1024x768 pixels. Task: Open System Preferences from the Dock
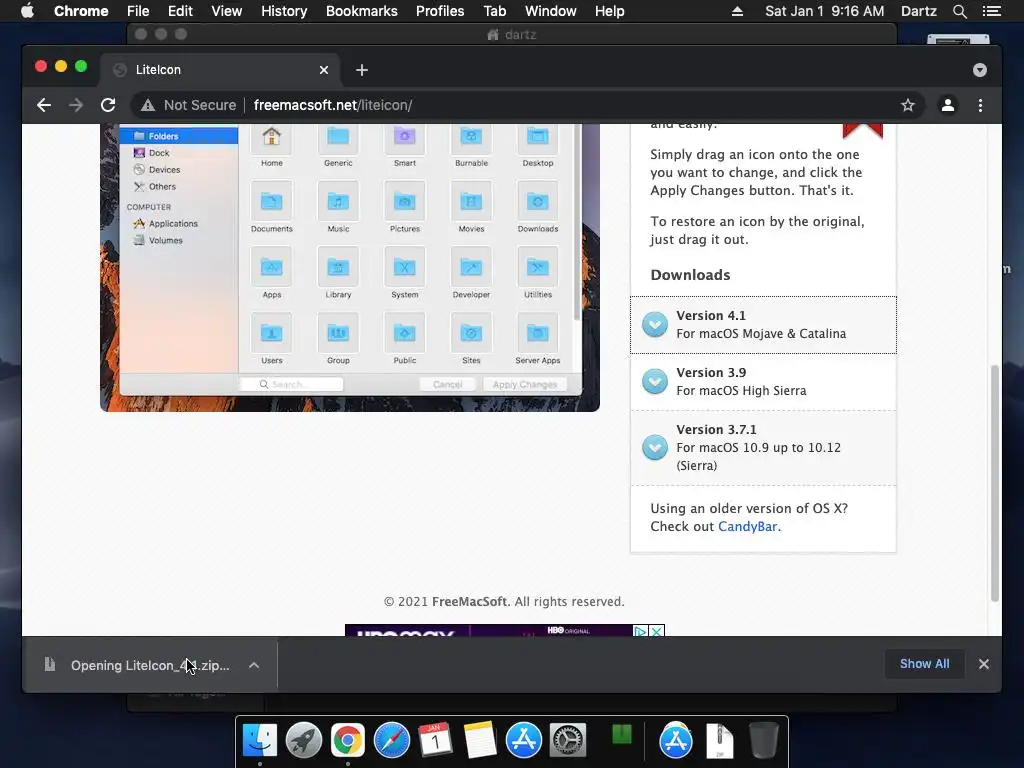(568, 740)
